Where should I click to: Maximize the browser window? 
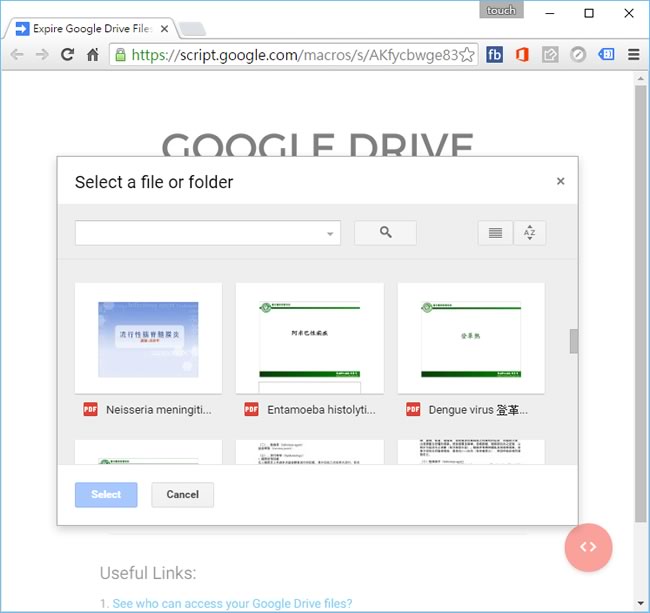tap(589, 13)
